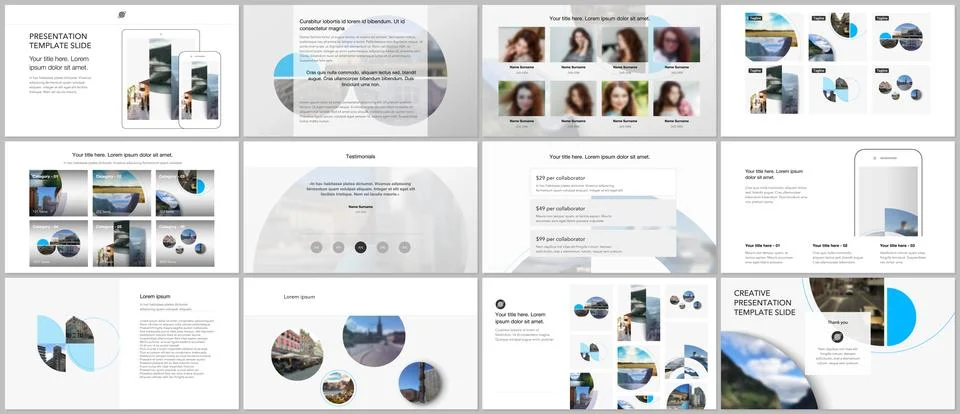Click the small phone mockup overlapping the tablet

coord(200,89)
